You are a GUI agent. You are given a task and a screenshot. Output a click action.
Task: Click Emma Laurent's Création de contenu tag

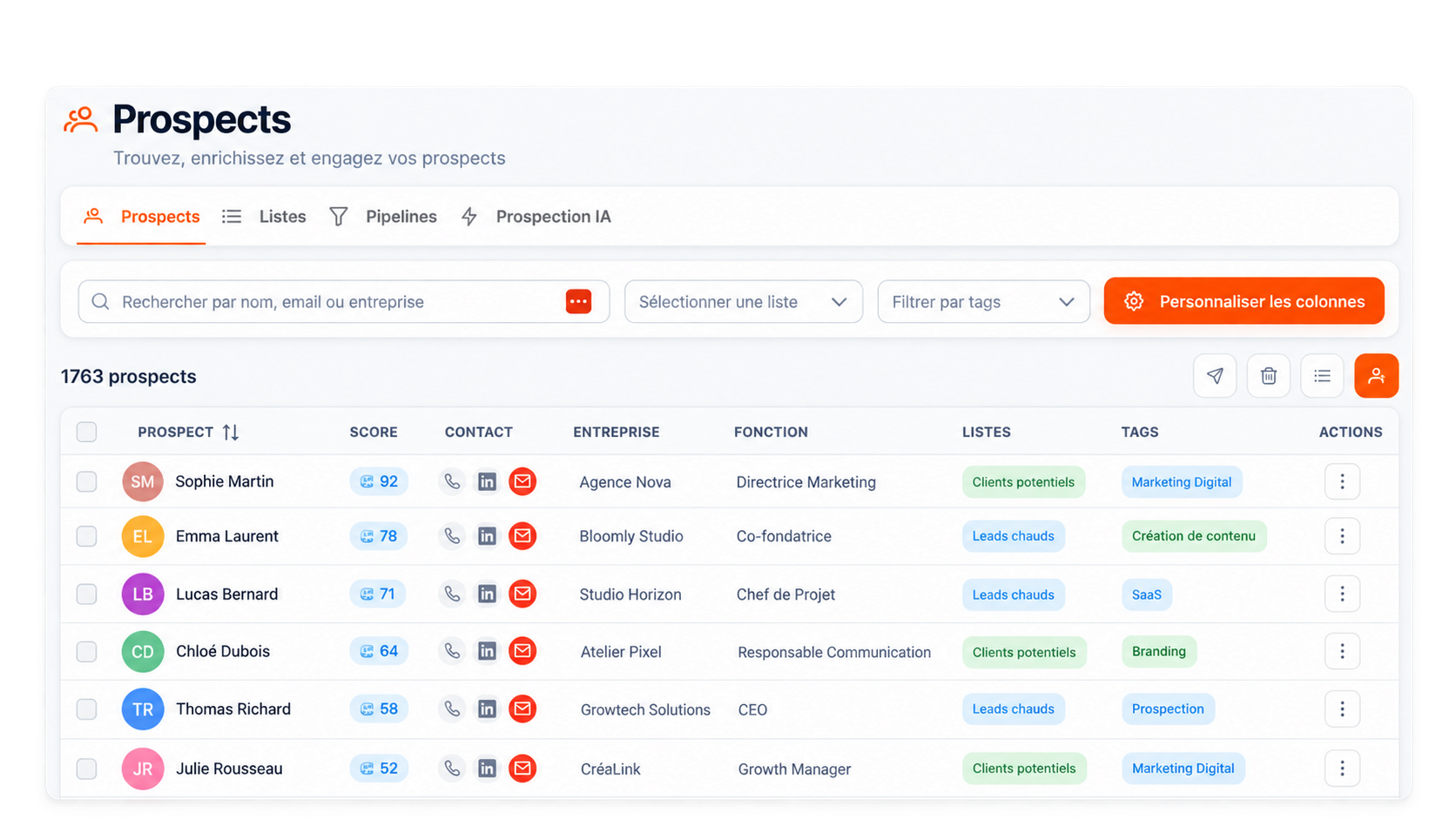(x=1194, y=536)
